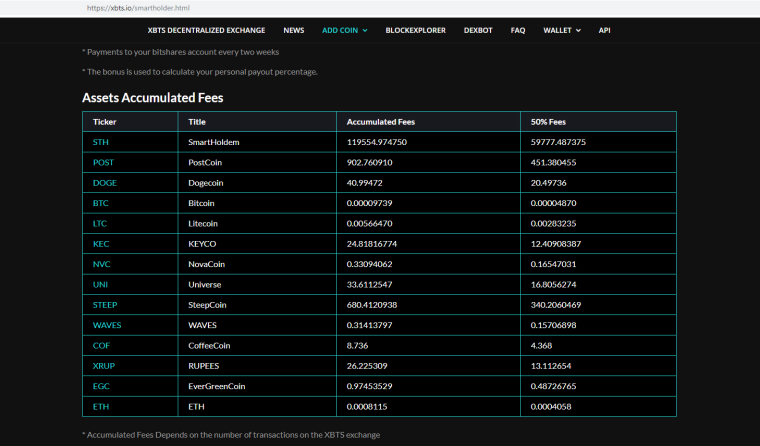
Task: Select the 0.00566470 accumulated fees value
Action: click(369, 223)
